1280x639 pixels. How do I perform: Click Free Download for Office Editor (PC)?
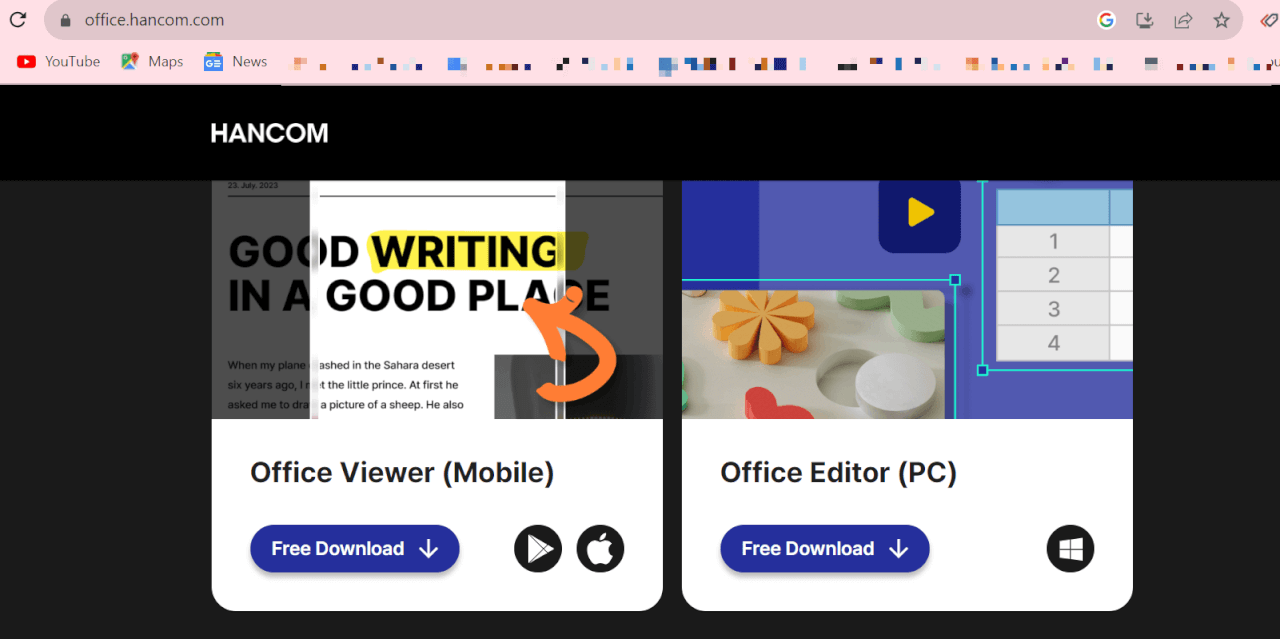(824, 548)
